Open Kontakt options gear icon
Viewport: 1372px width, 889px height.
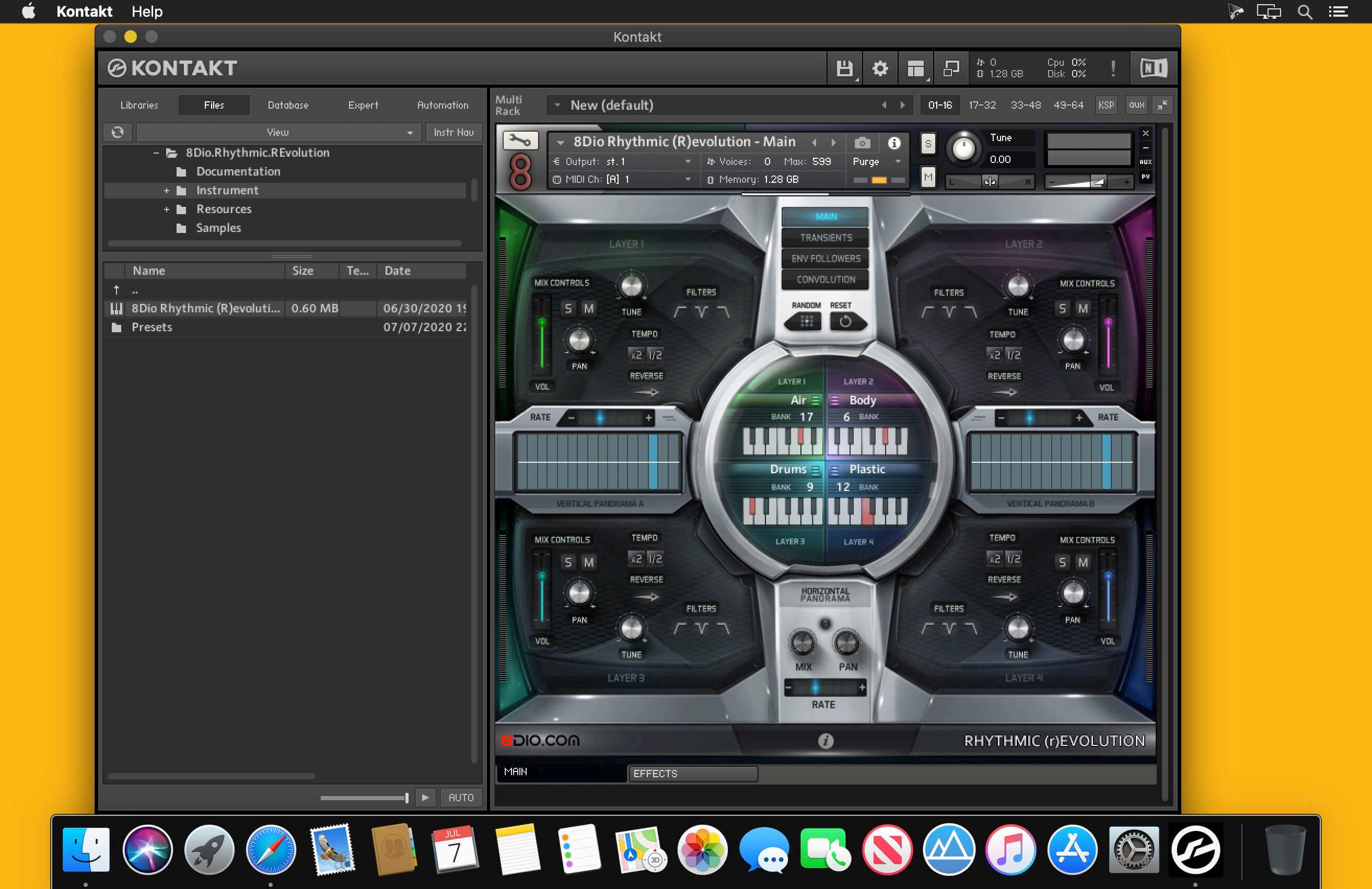tap(880, 68)
